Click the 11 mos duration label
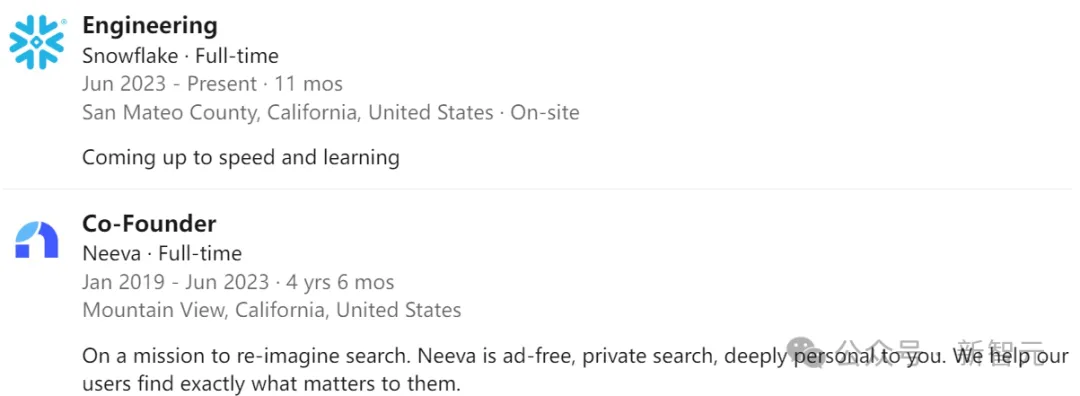 pos(309,84)
